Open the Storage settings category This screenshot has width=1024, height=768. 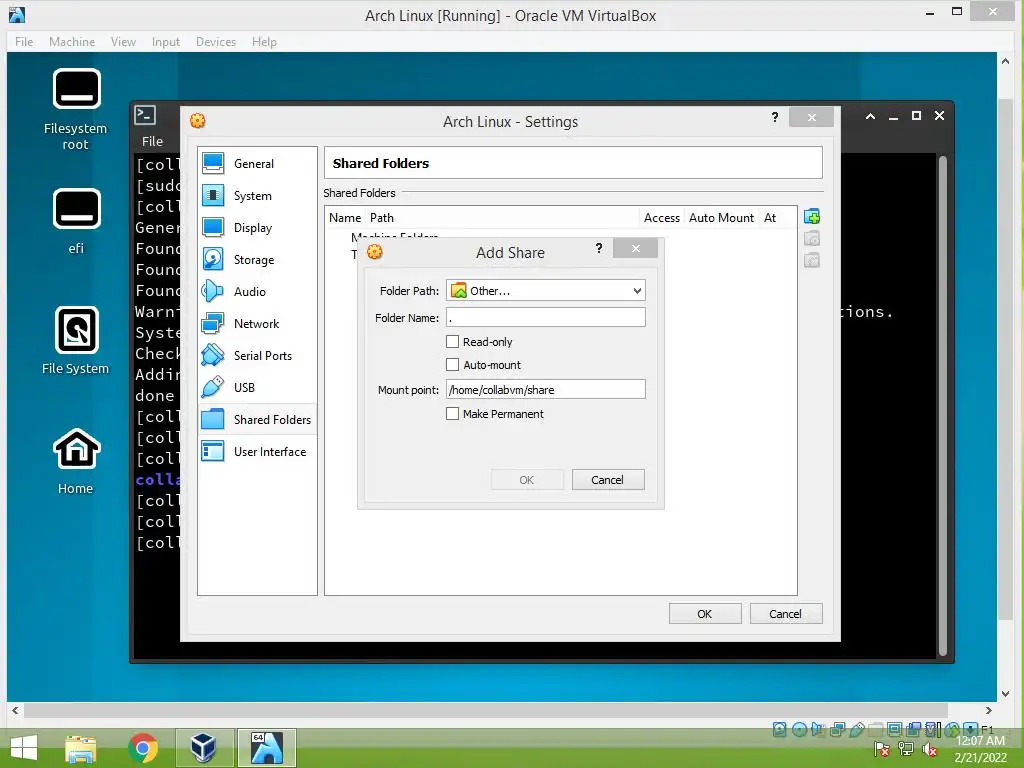(x=257, y=260)
